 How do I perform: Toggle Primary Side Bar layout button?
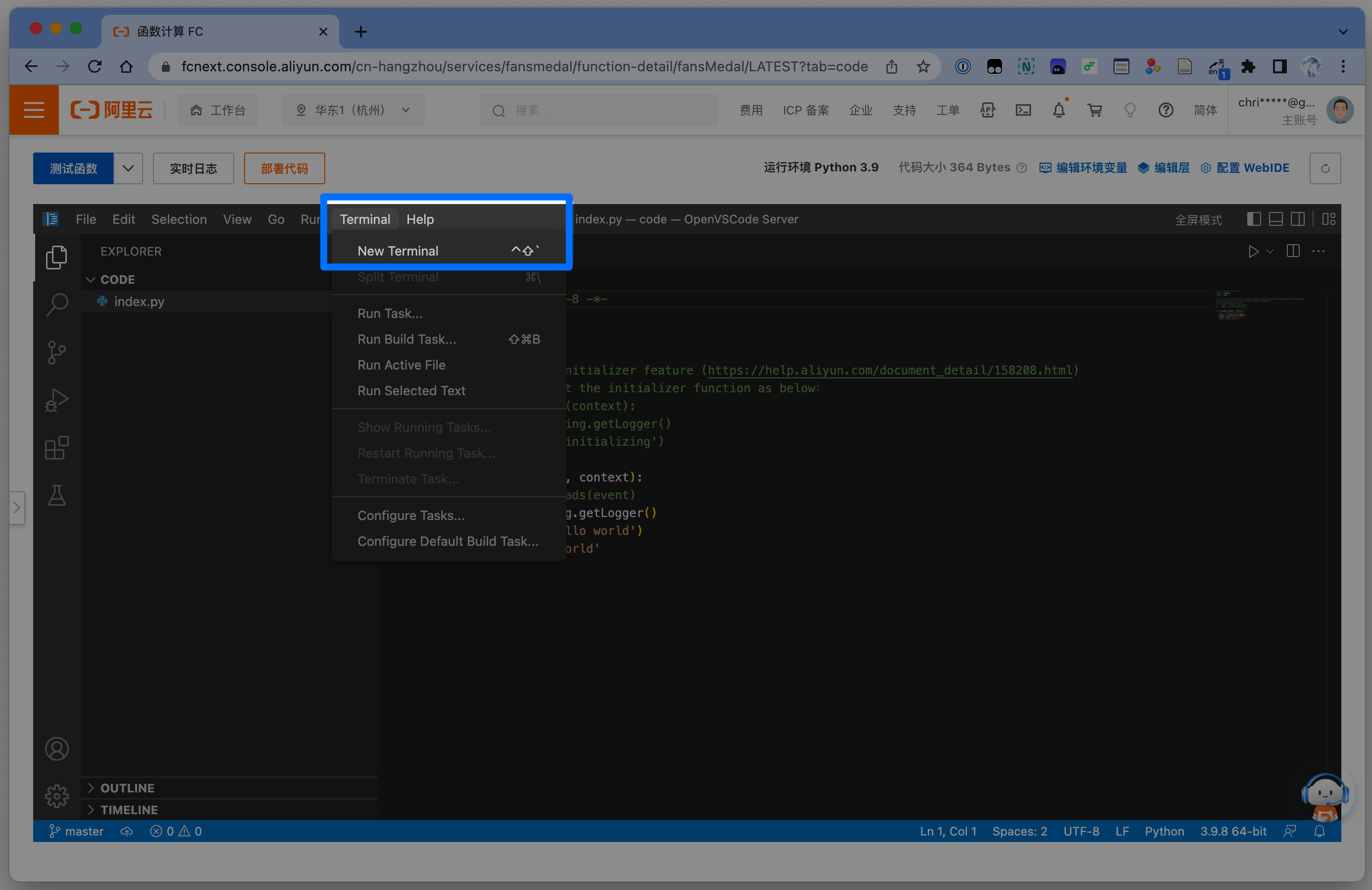[1253, 219]
